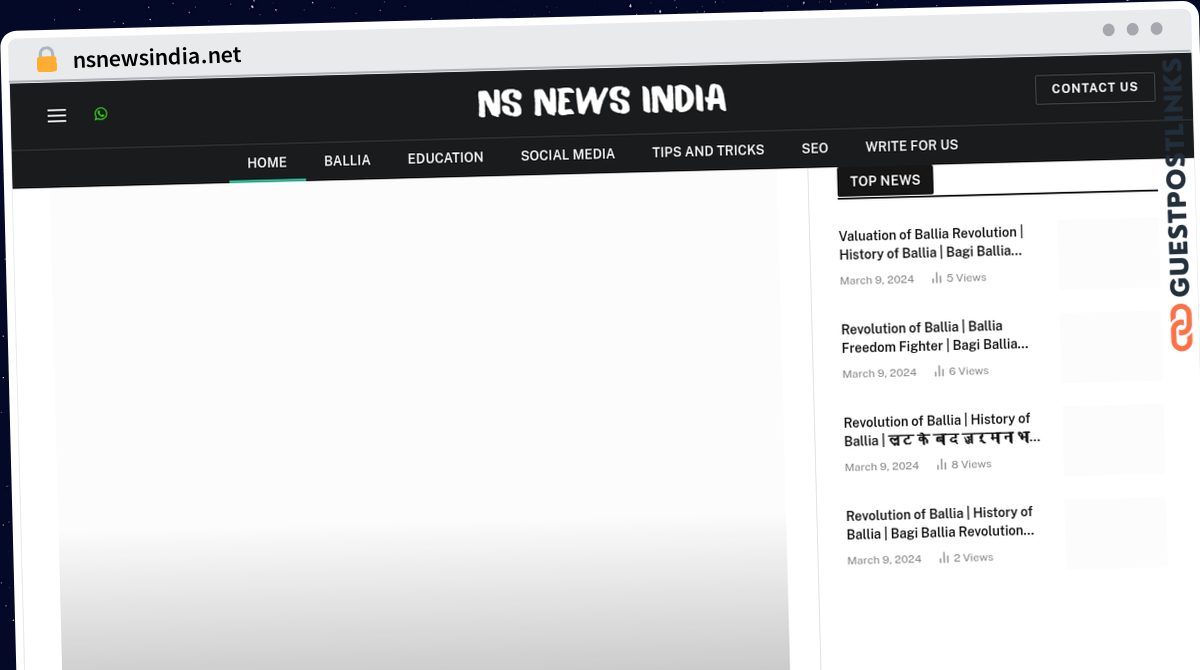Open Tips and Tricks category
The height and width of the screenshot is (670, 1200).
(x=708, y=151)
